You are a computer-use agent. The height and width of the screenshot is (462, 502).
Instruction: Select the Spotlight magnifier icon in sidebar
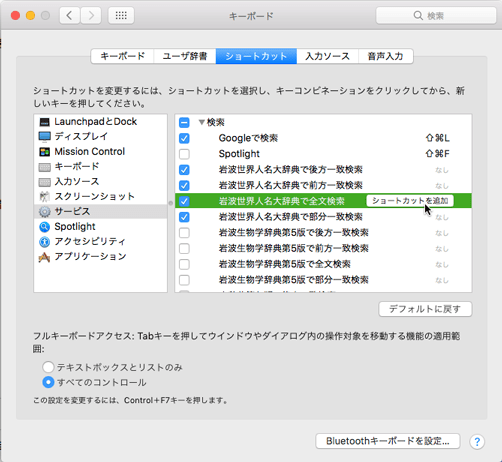pos(45,227)
